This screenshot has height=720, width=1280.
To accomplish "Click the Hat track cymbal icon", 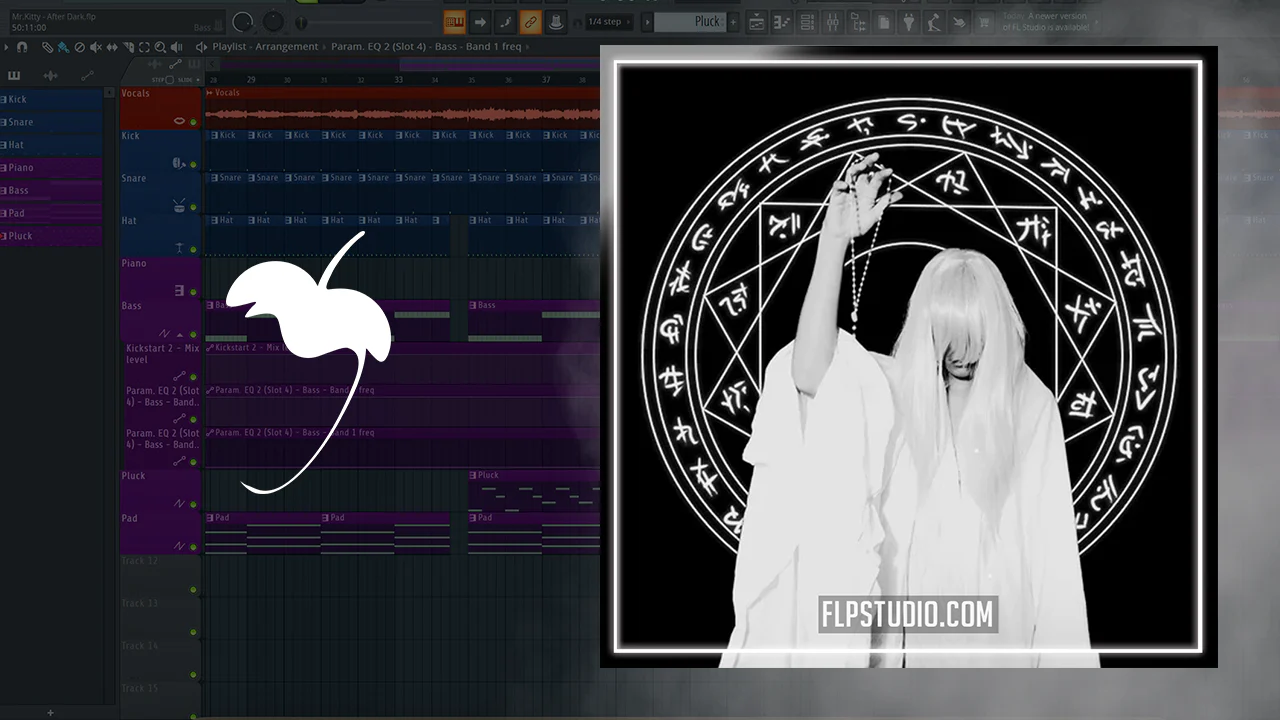I will 180,247.
